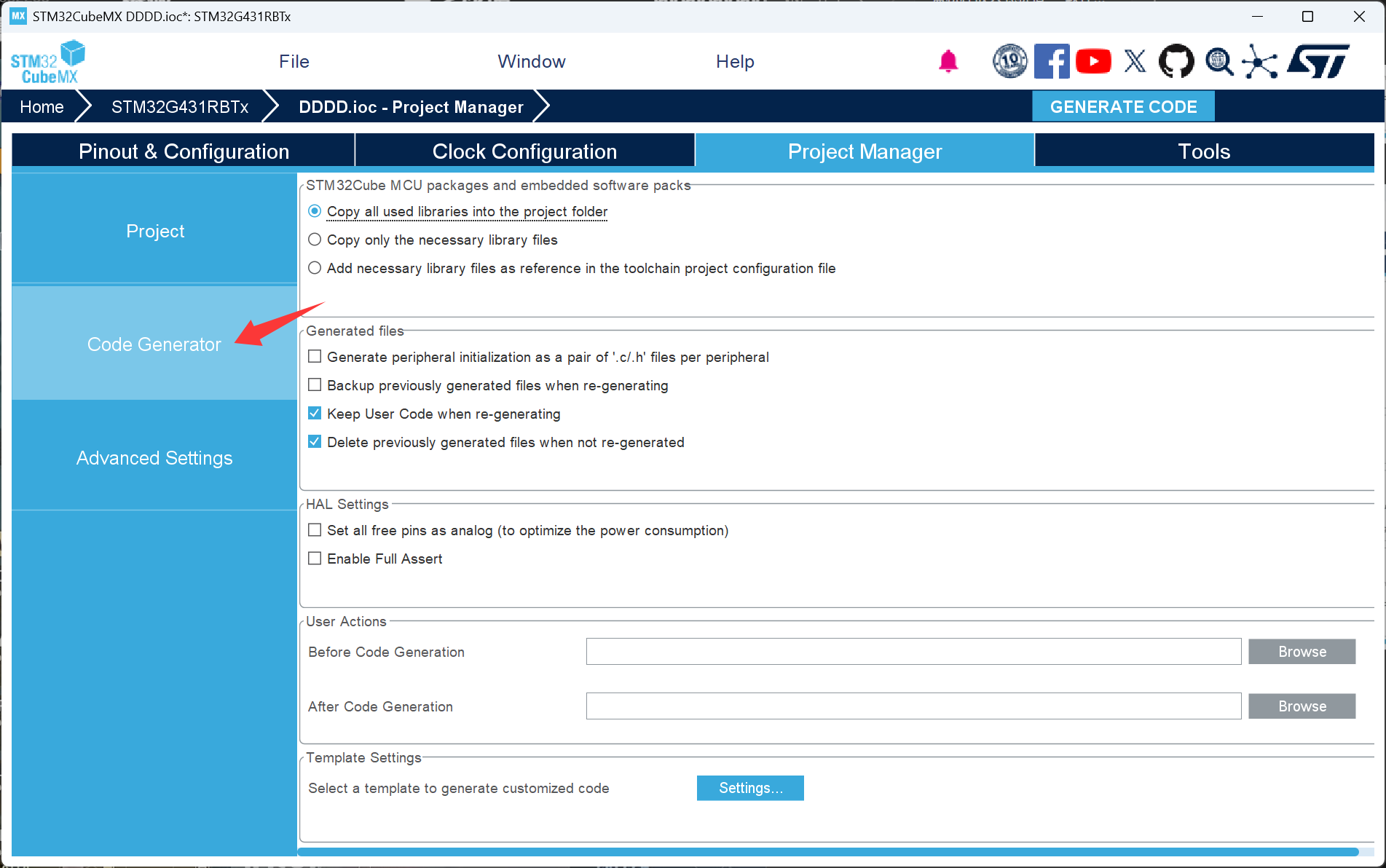Minimize the STM32CubeMX window
The height and width of the screenshot is (868, 1386).
pyautogui.click(x=1257, y=16)
